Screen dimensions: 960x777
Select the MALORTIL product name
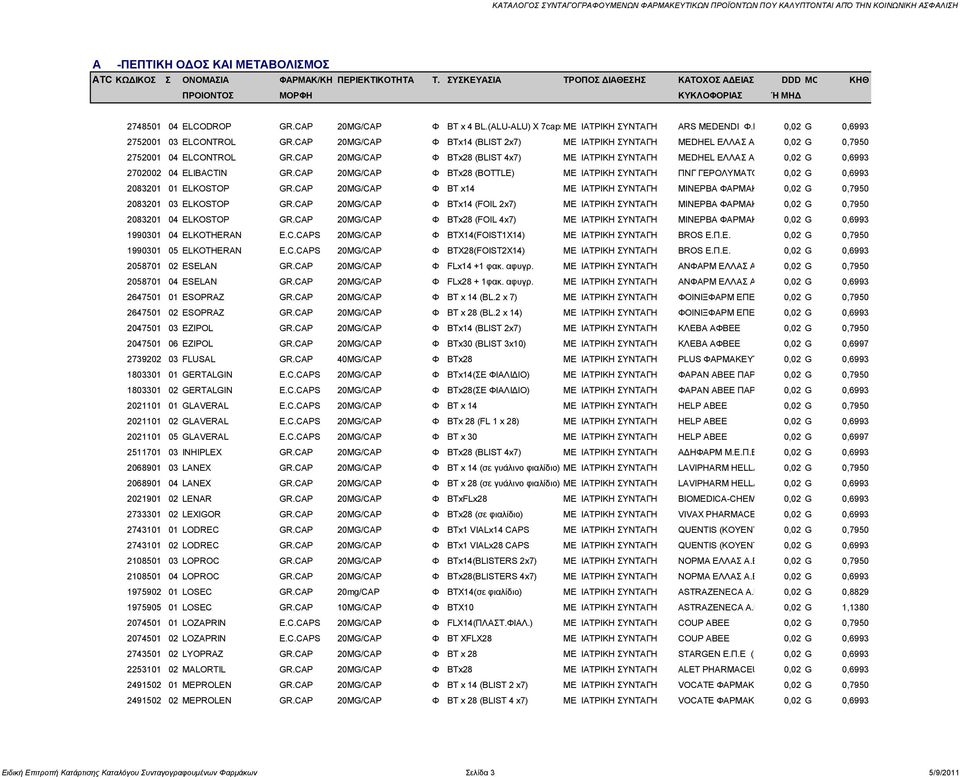[x=203, y=670]
